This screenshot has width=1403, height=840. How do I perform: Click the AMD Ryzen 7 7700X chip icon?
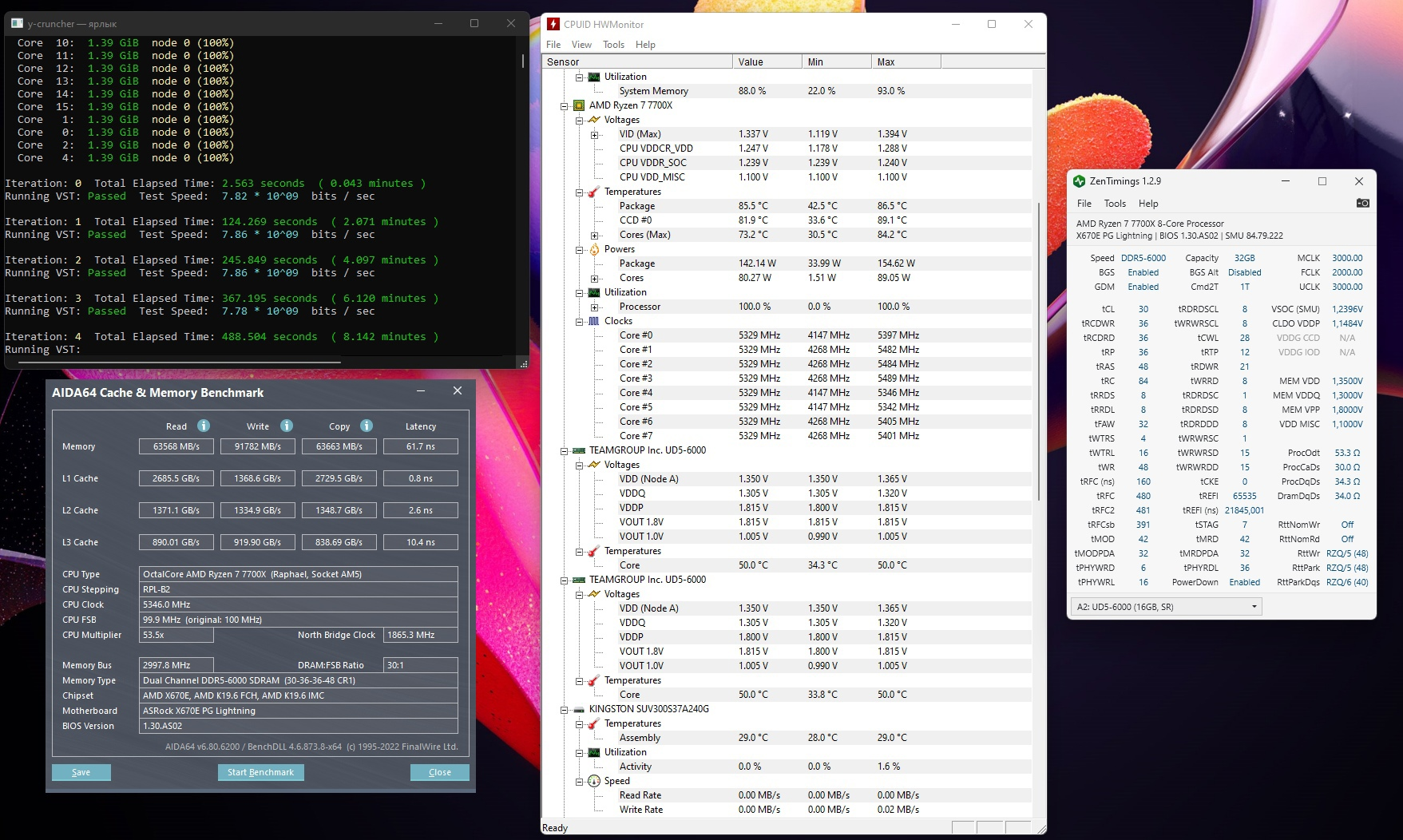579,105
